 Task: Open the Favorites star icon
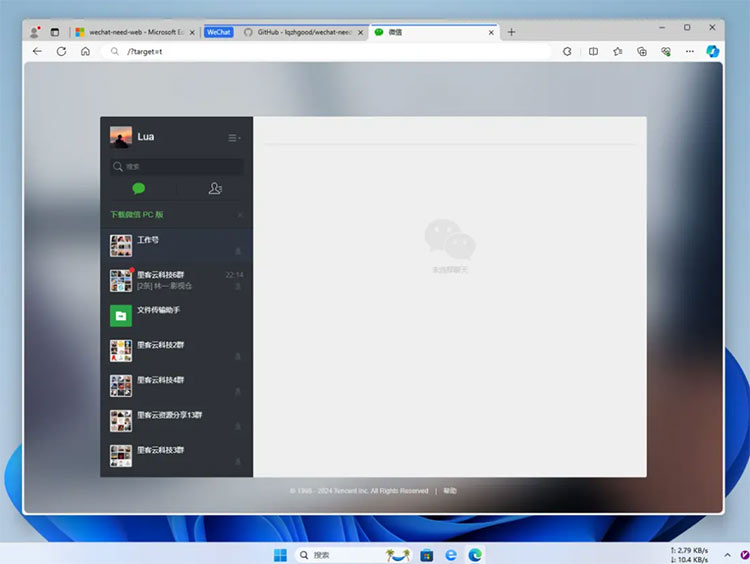point(618,51)
